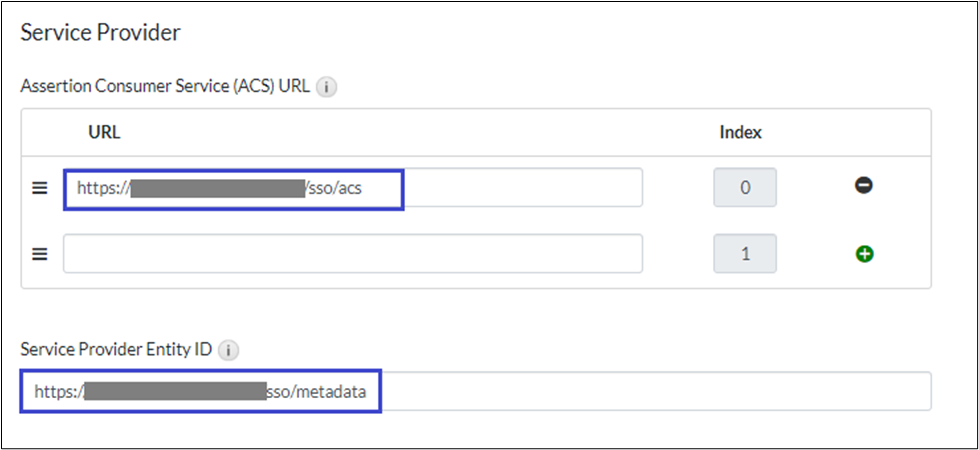Remove the ACS URL row with minus icon
The width and height of the screenshot is (979, 450).
pyautogui.click(x=865, y=186)
